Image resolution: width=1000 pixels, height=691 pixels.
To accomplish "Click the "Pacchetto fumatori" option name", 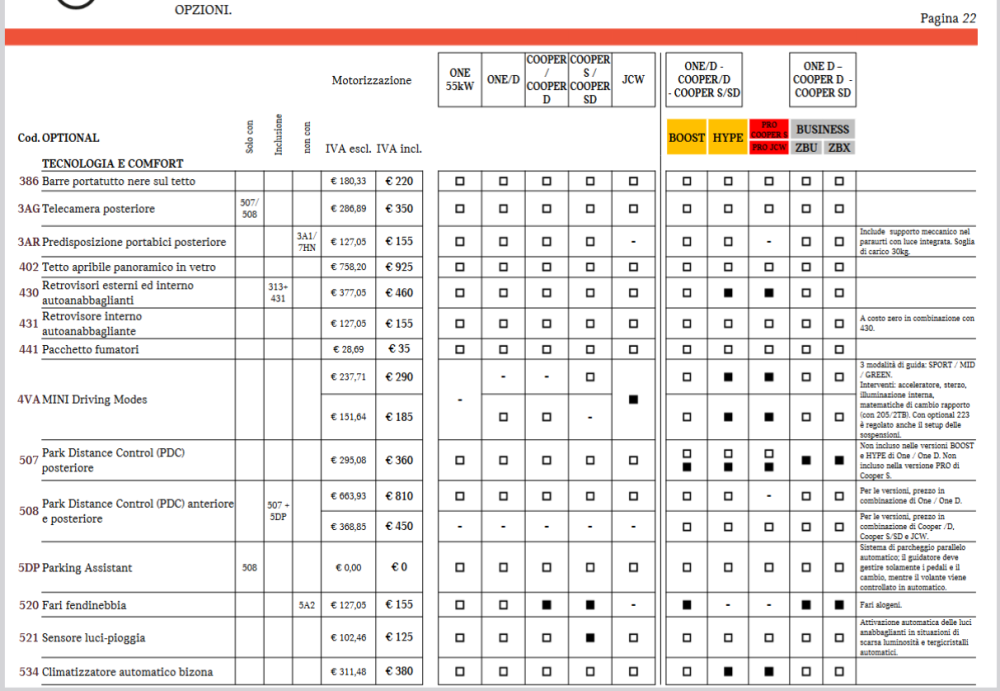I will [90, 349].
